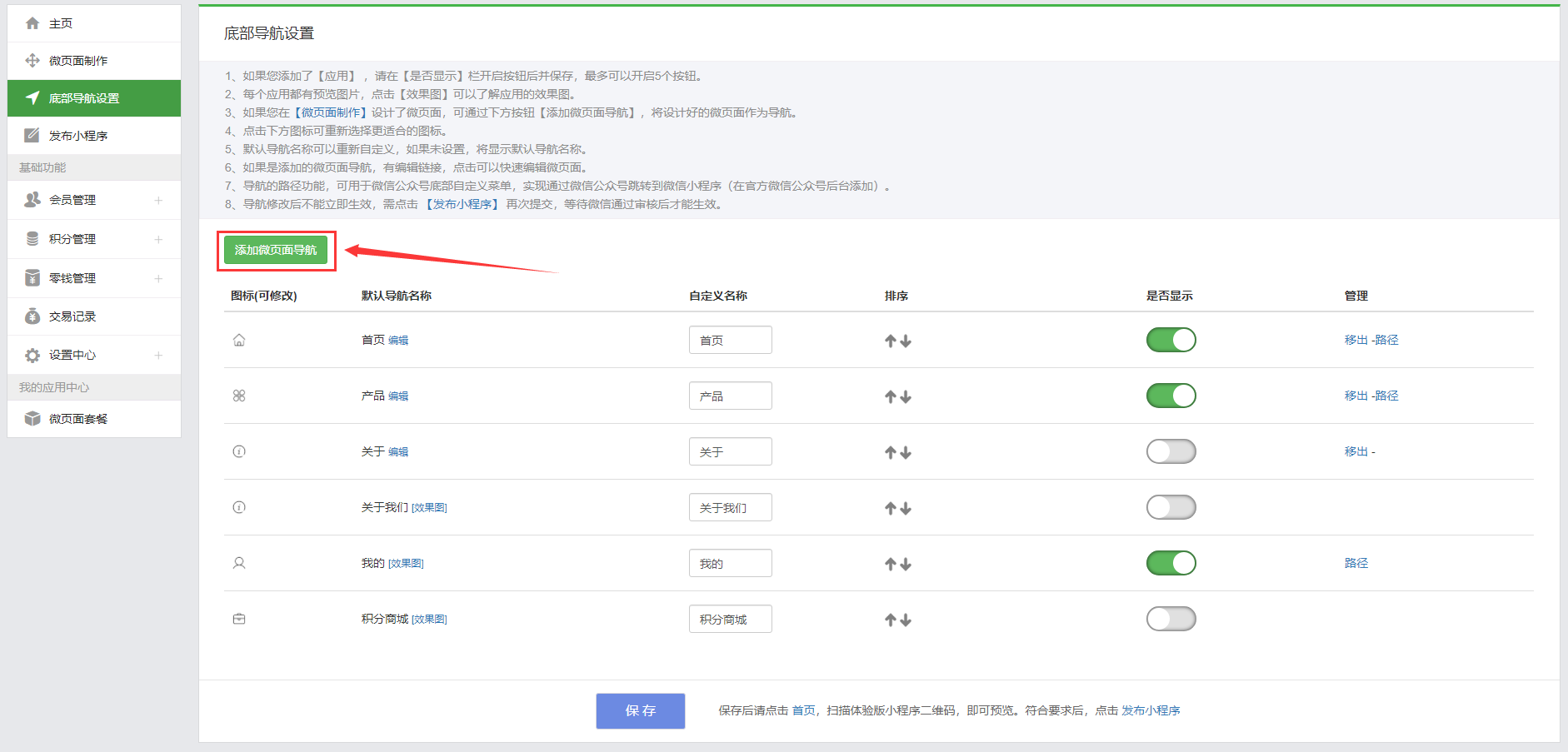Disable display toggle for 我的
The image size is (1568, 752).
1171,563
